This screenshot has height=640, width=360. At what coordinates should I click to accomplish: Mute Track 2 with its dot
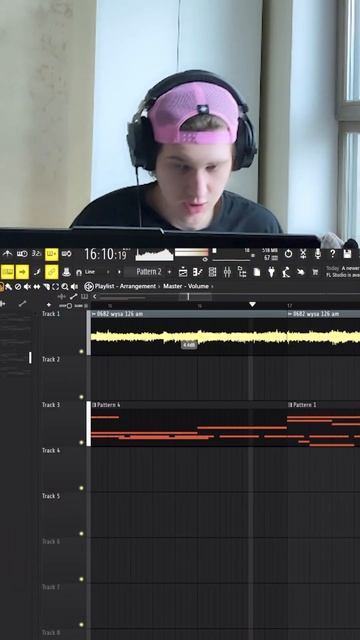[81, 397]
